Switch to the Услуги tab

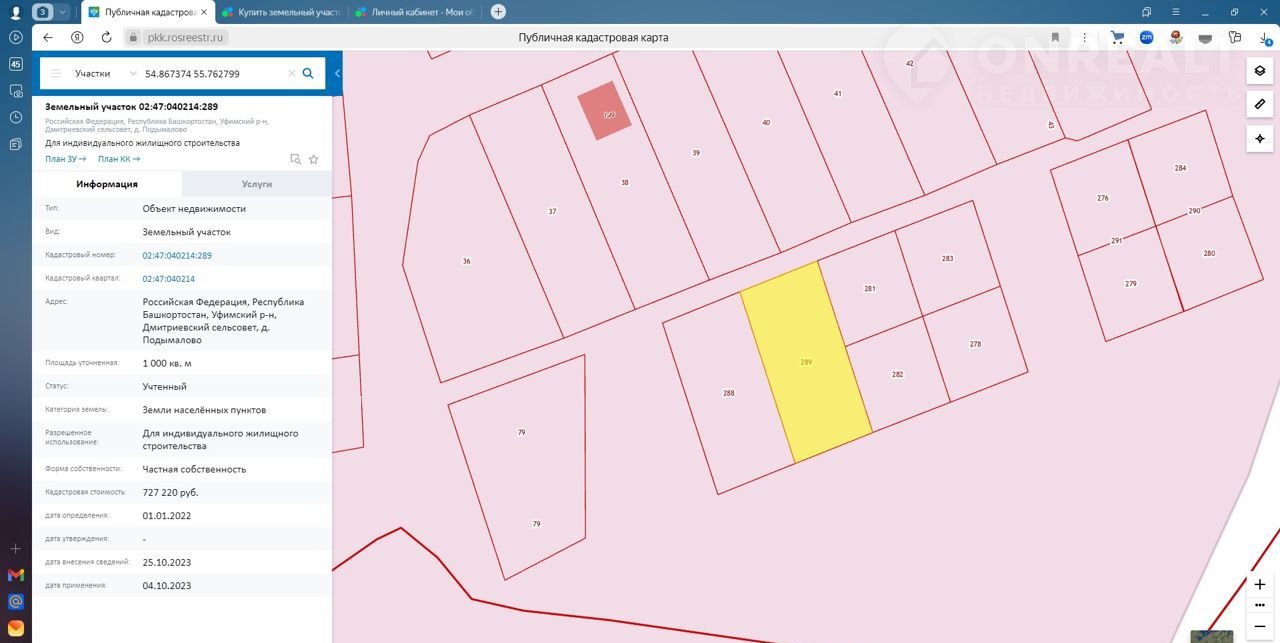pos(257,184)
